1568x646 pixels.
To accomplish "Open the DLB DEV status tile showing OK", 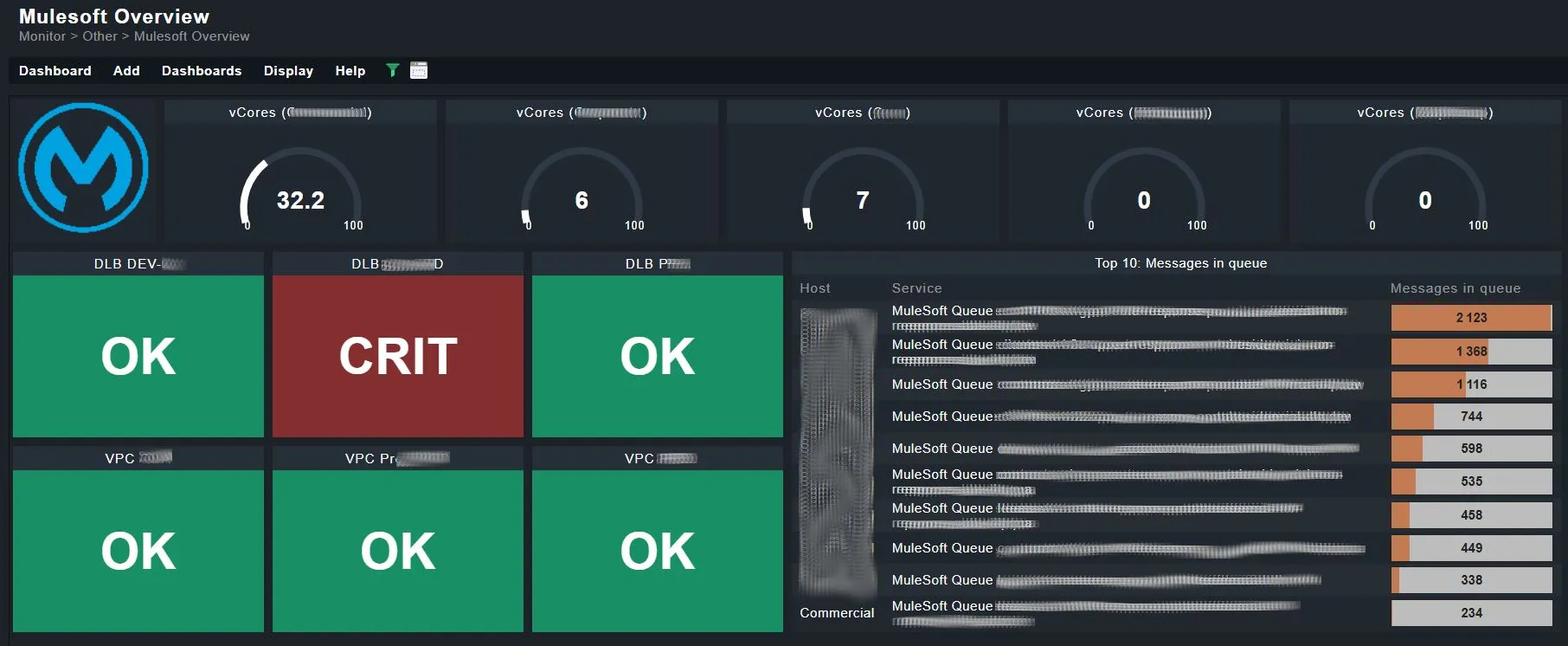I will [138, 356].
